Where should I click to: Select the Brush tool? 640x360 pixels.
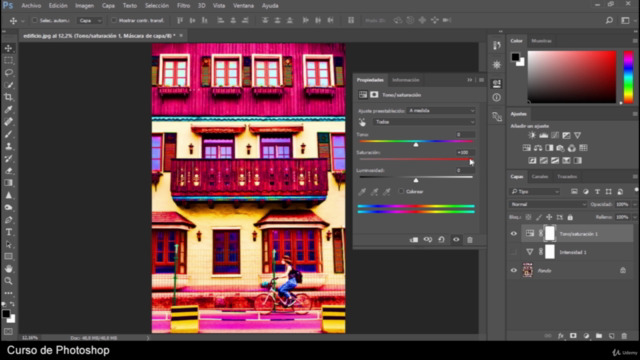(x=9, y=134)
